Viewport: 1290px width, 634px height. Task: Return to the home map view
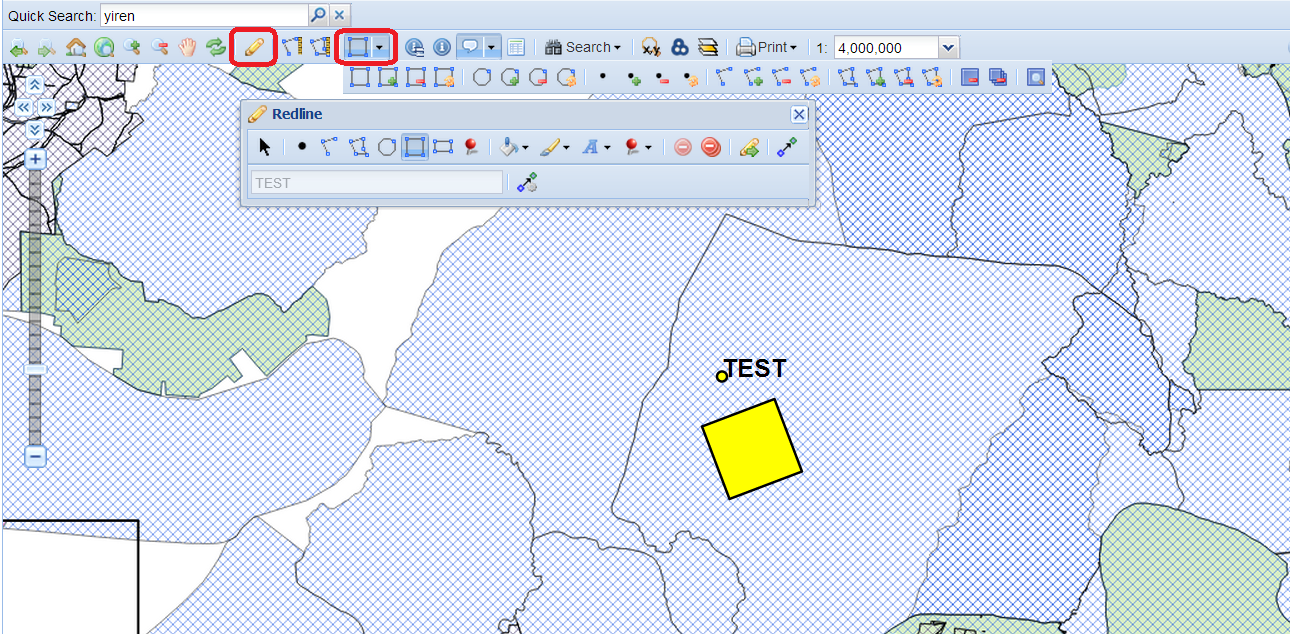(x=76, y=47)
